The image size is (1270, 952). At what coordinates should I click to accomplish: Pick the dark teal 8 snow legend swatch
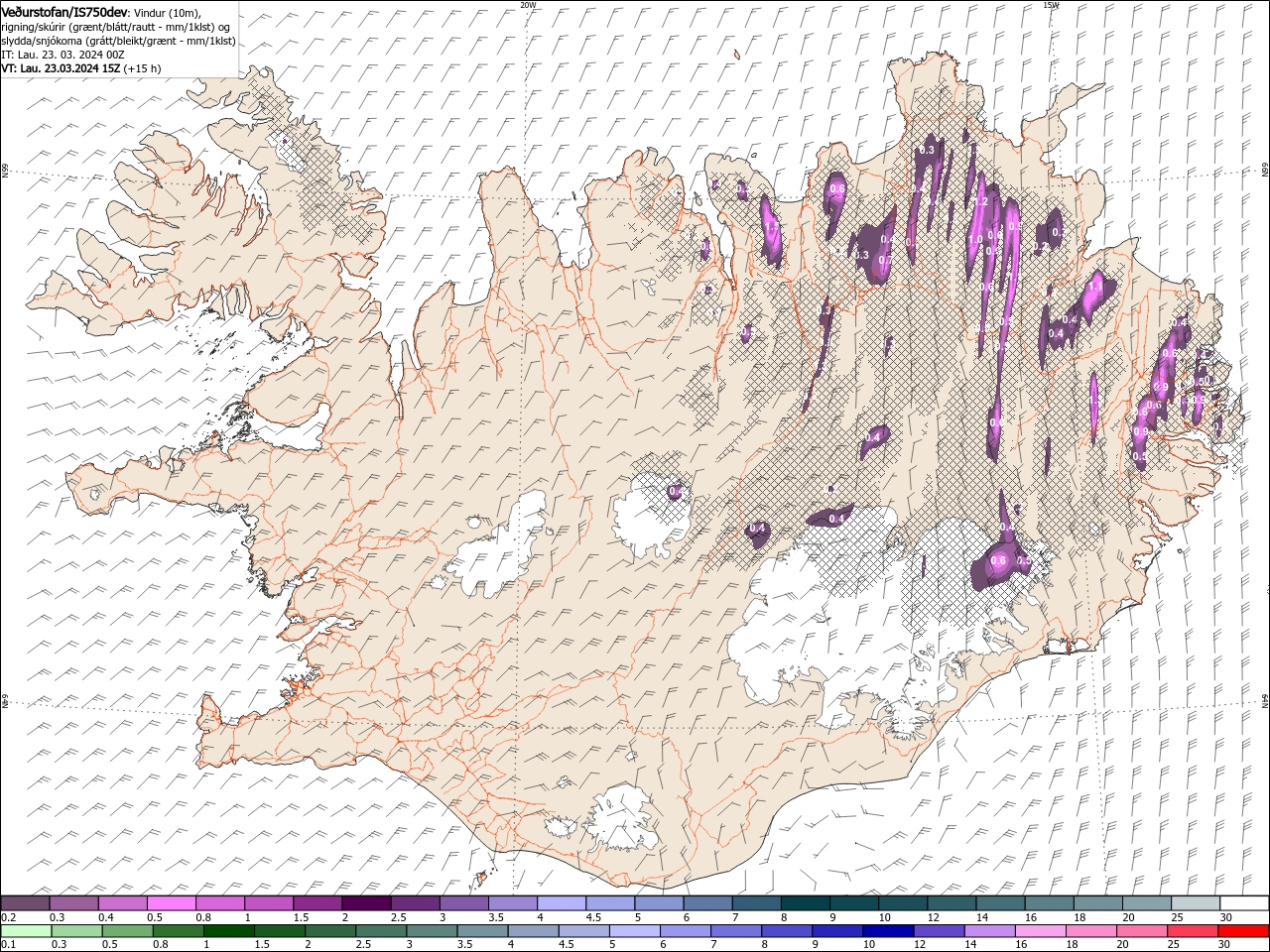(805, 903)
